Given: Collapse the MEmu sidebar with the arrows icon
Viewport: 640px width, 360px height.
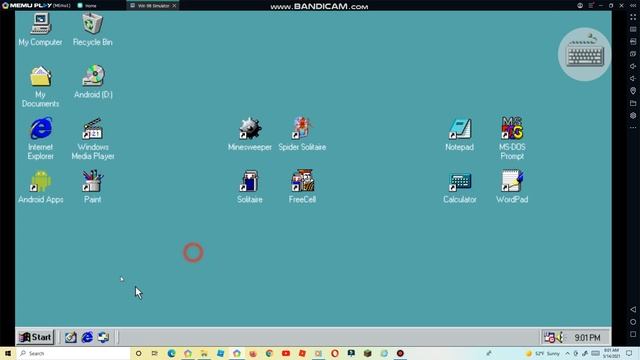Looking at the screenshot, I should point(633,5).
